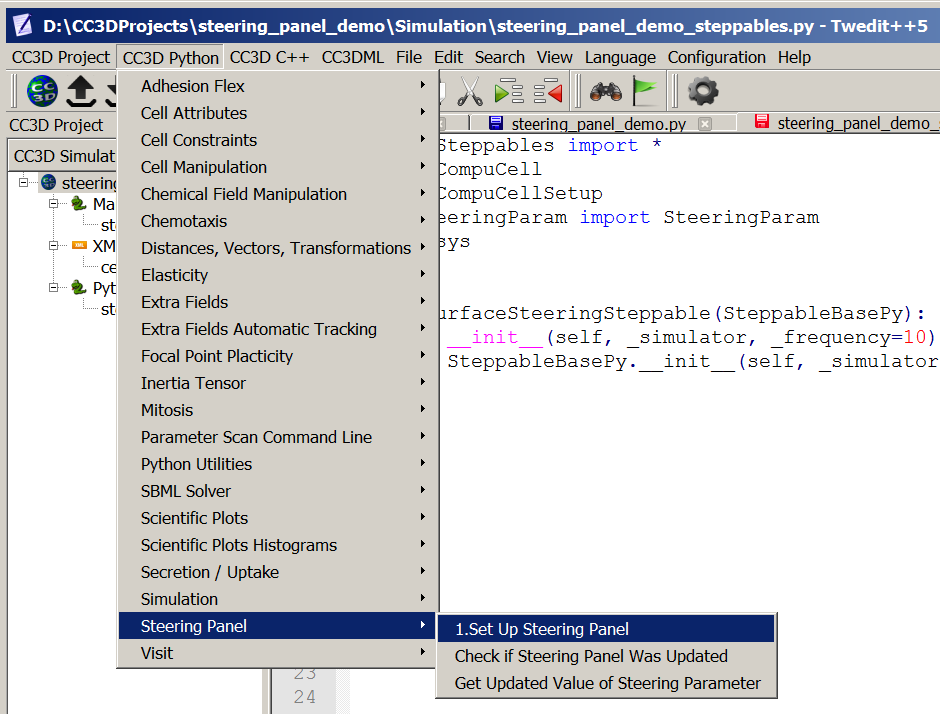Open the Search menu
Image resolution: width=940 pixels, height=714 pixels.
(499, 57)
